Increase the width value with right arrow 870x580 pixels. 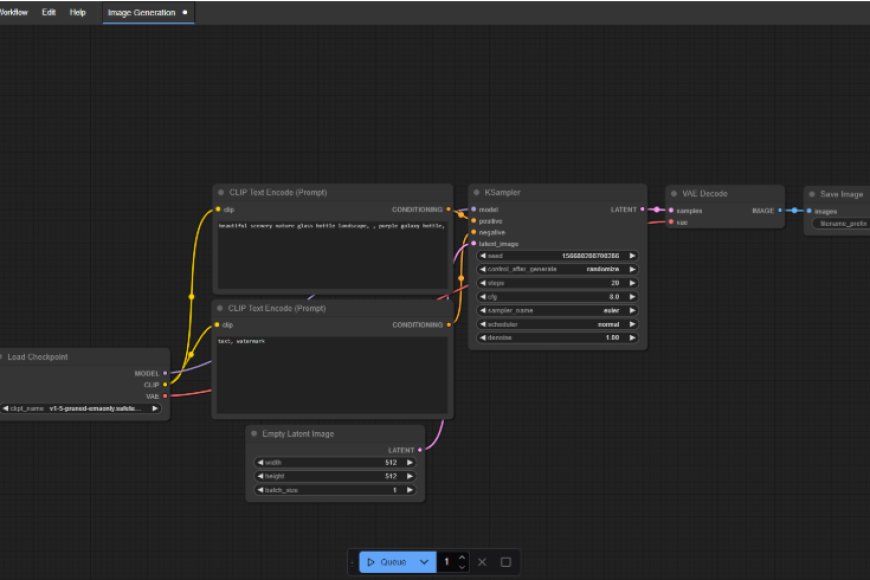410,463
